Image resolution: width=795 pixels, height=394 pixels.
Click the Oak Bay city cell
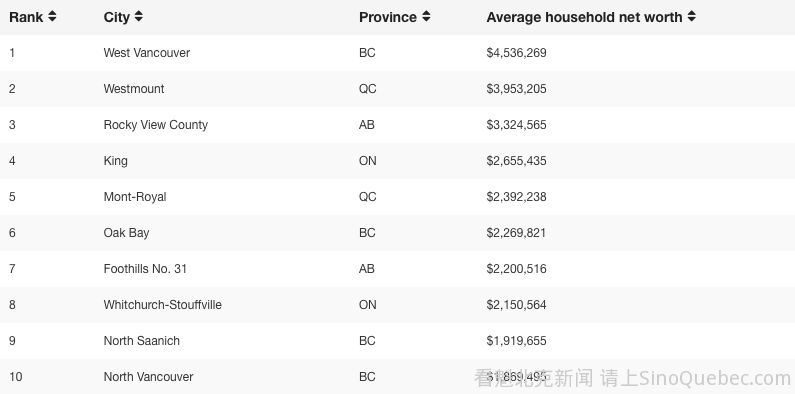point(126,233)
